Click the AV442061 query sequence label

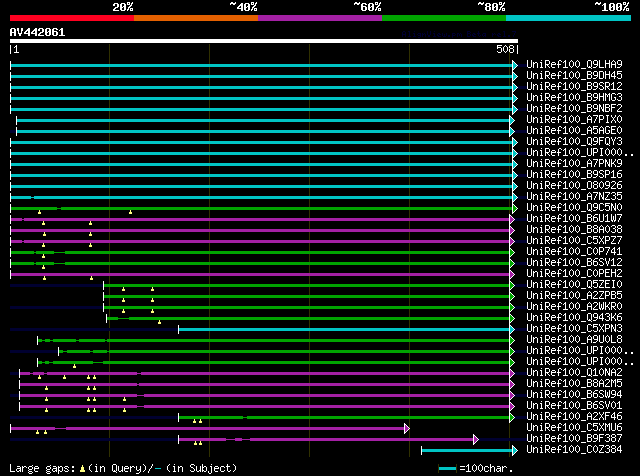coord(38,32)
